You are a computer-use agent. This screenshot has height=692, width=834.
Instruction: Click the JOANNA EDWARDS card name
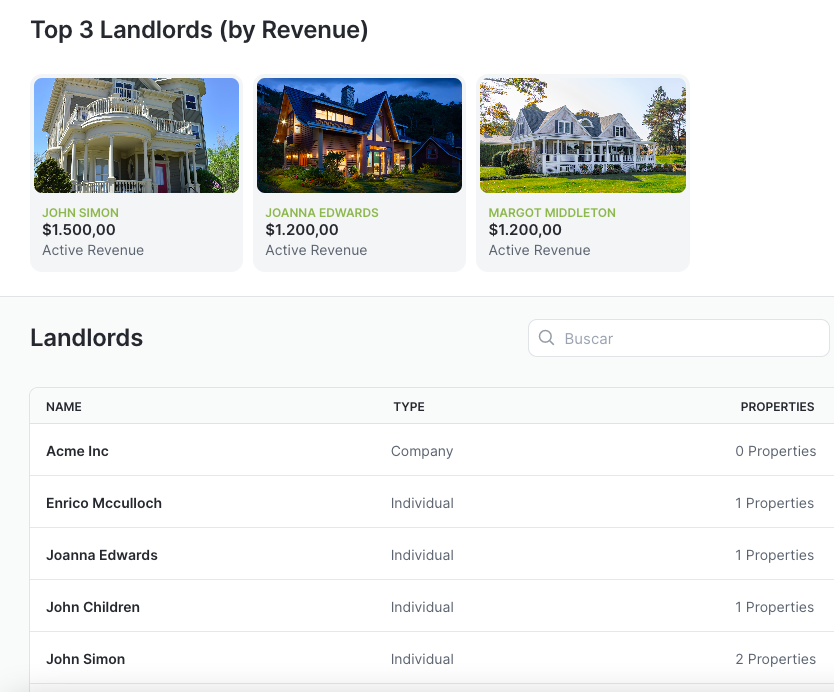coord(322,213)
